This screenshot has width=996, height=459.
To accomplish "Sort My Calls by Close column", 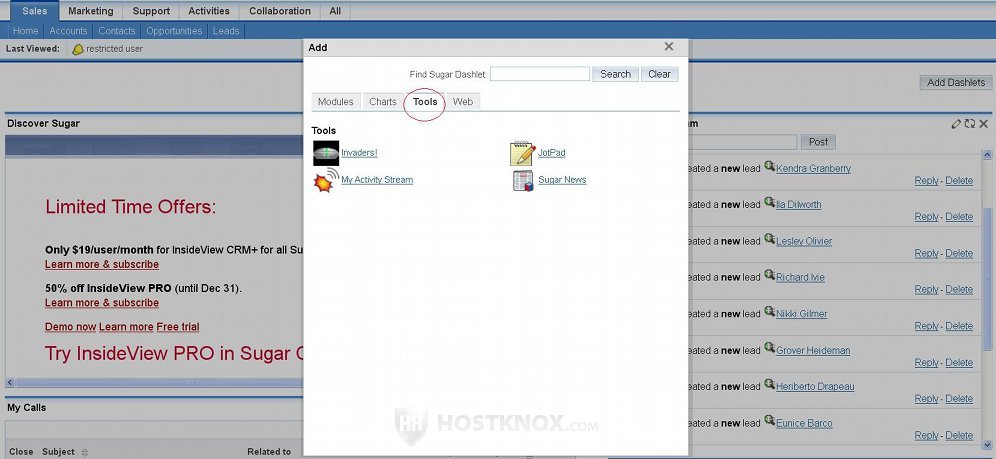I will pyautogui.click(x=21, y=452).
